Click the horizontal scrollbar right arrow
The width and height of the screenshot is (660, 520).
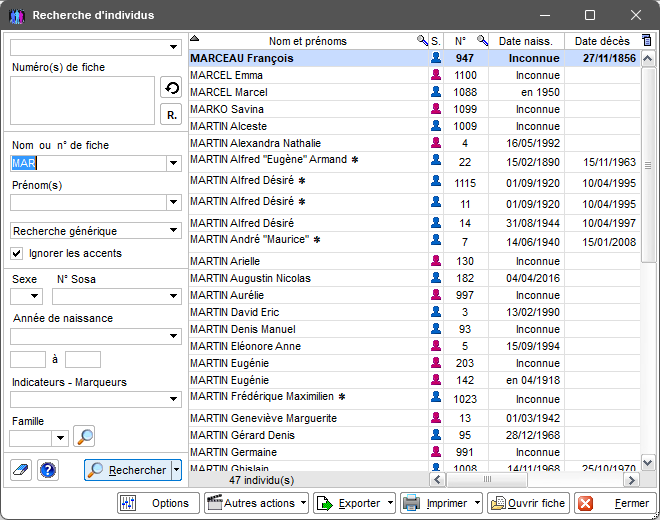pos(631,480)
